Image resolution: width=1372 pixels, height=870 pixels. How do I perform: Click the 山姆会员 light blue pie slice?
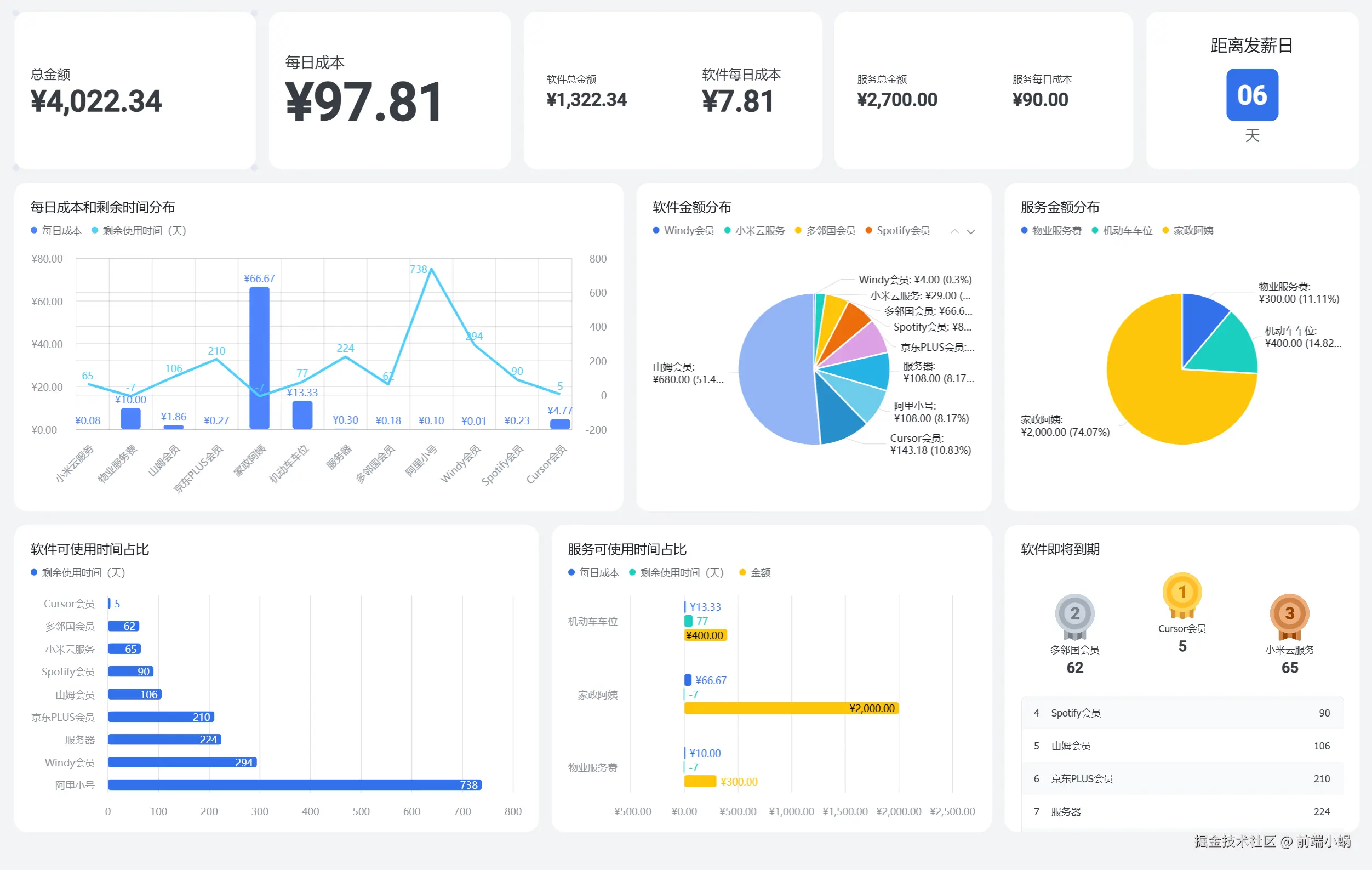click(775, 371)
